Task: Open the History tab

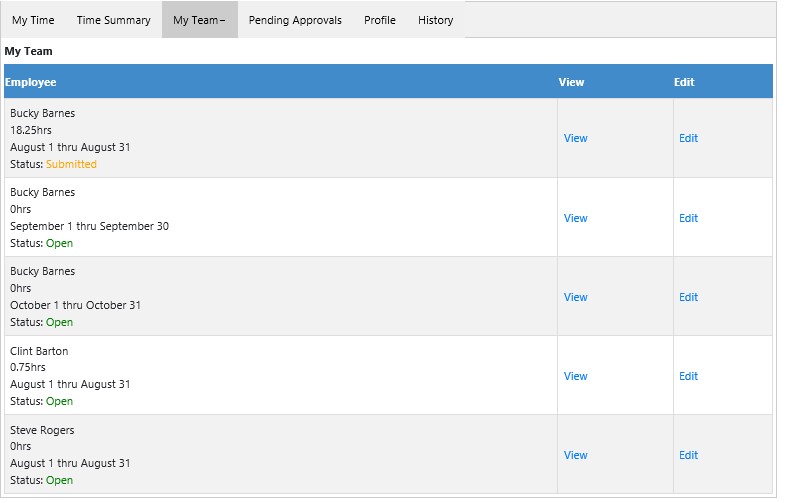Action: [x=435, y=20]
